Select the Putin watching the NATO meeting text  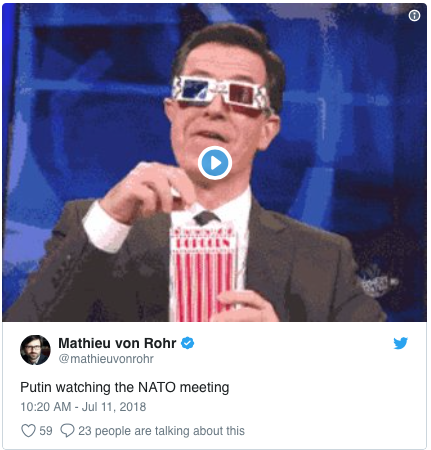tap(125, 387)
